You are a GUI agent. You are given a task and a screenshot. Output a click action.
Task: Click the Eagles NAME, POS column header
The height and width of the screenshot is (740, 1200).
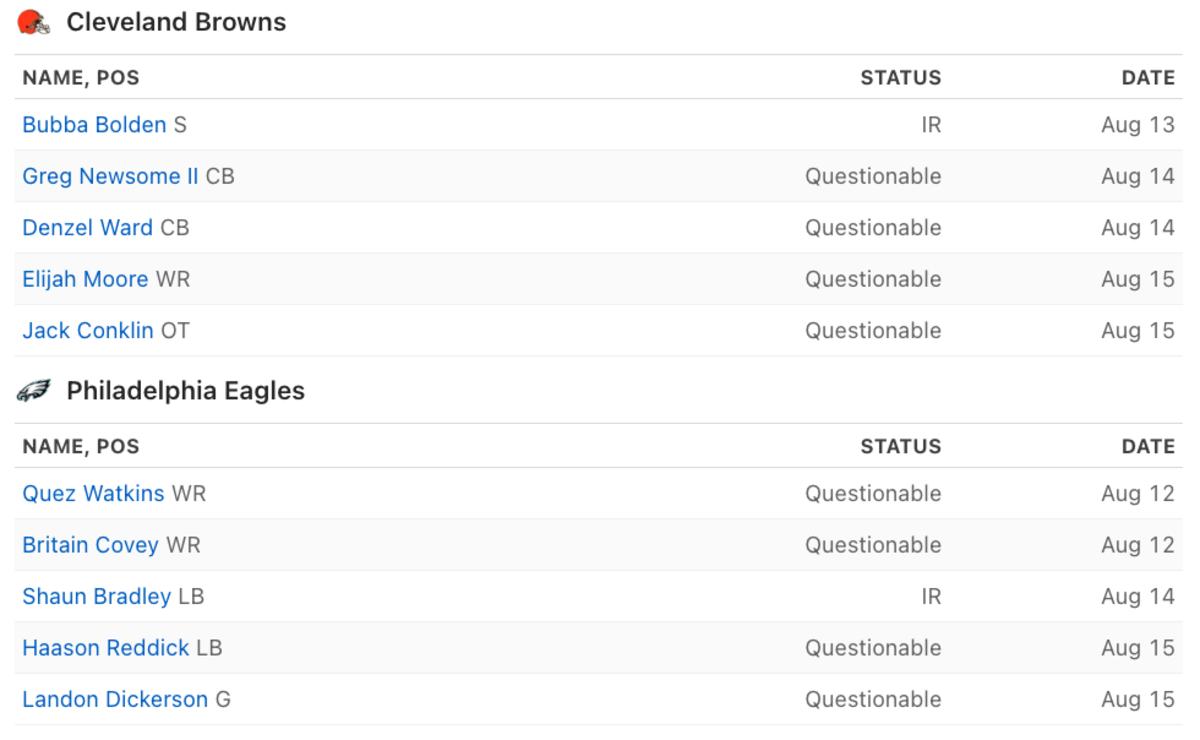[81, 447]
